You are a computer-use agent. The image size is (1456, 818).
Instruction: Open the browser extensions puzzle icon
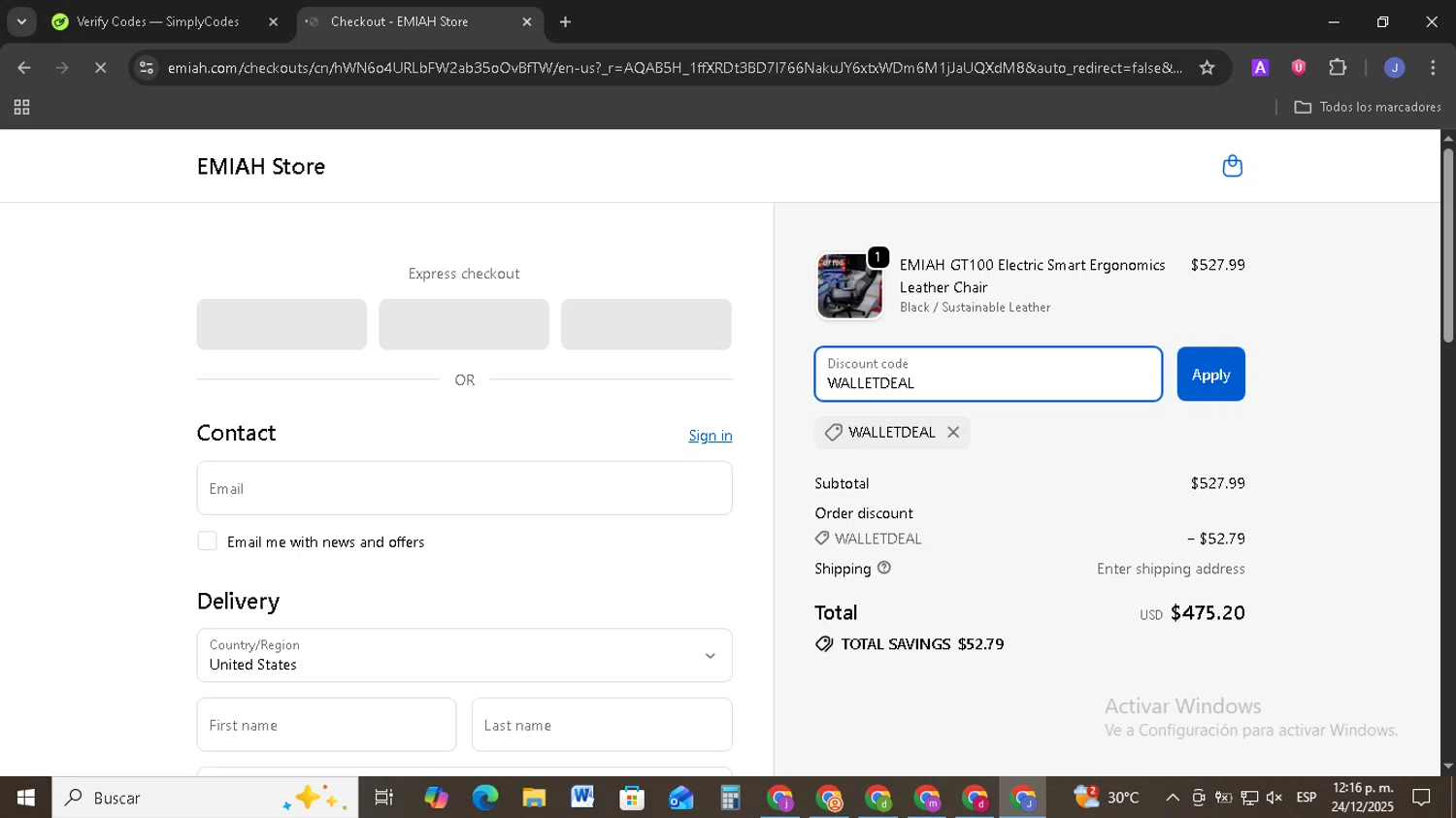[1338, 68]
